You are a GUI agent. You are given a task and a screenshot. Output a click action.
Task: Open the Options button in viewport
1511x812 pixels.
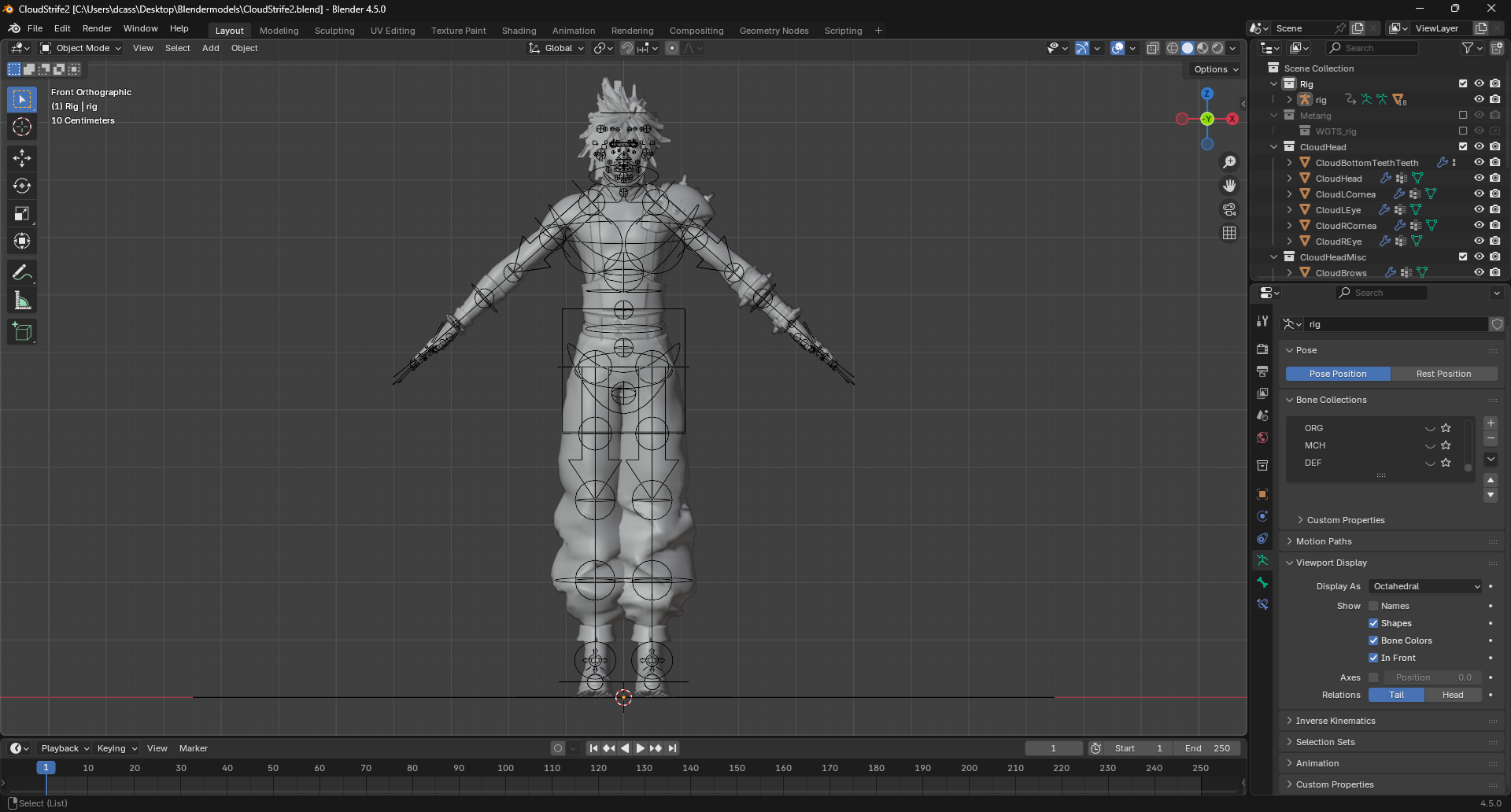click(x=1215, y=69)
